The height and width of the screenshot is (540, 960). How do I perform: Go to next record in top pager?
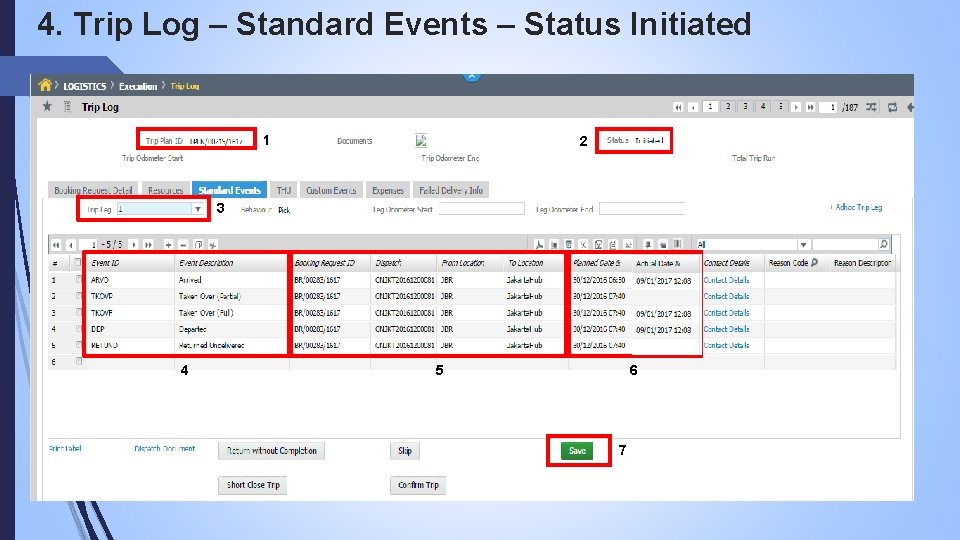(x=796, y=107)
